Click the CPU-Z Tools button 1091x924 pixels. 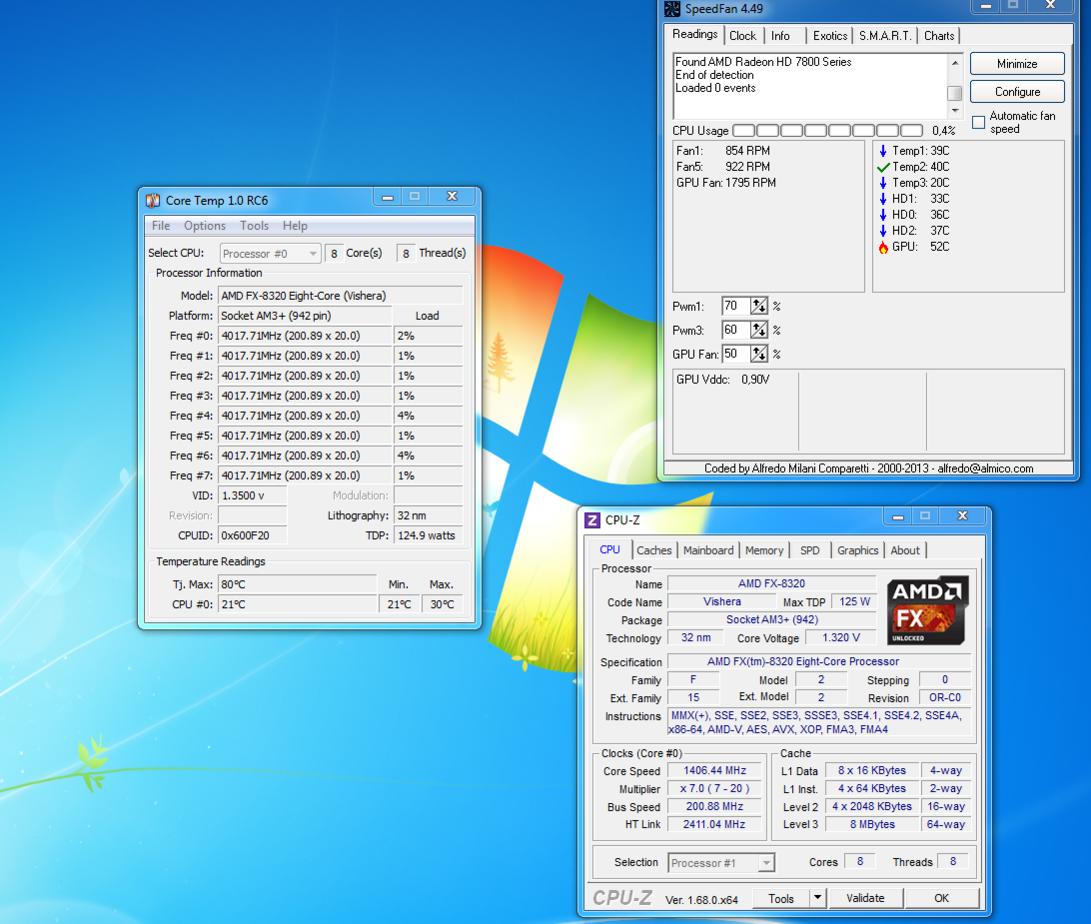coord(781,898)
